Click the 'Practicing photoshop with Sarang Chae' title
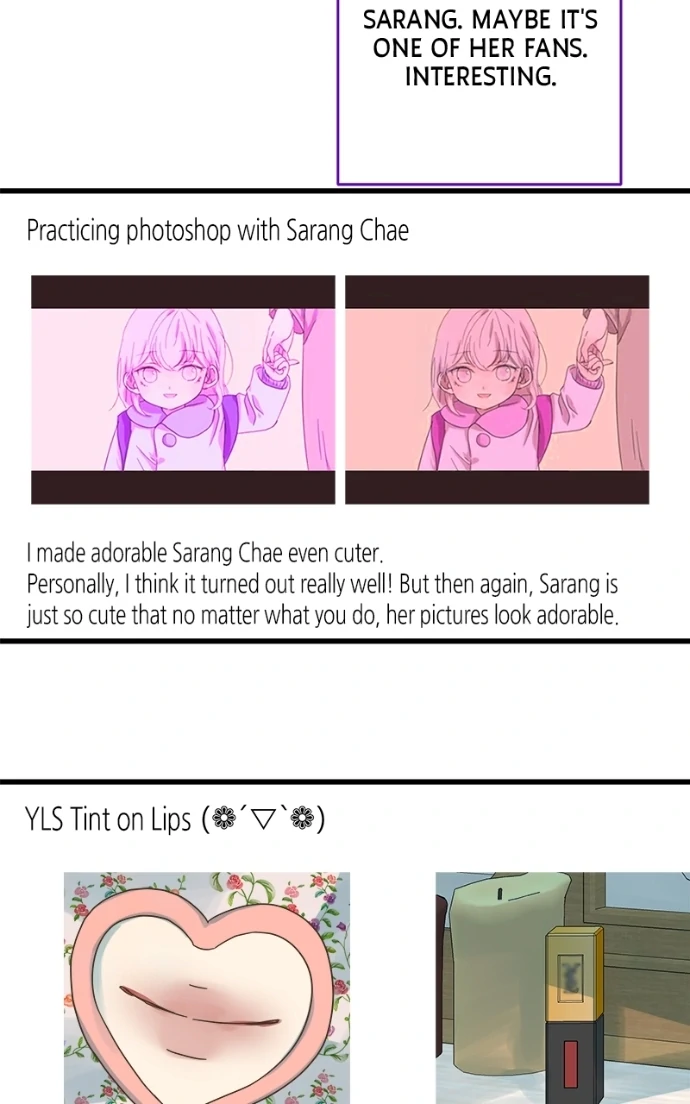This screenshot has height=1104, width=690. [218, 231]
